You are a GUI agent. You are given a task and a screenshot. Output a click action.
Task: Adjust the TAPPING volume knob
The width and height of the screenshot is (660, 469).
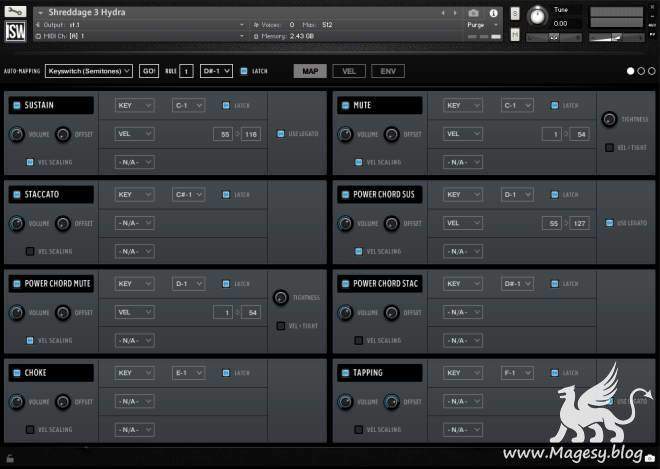[x=345, y=402]
